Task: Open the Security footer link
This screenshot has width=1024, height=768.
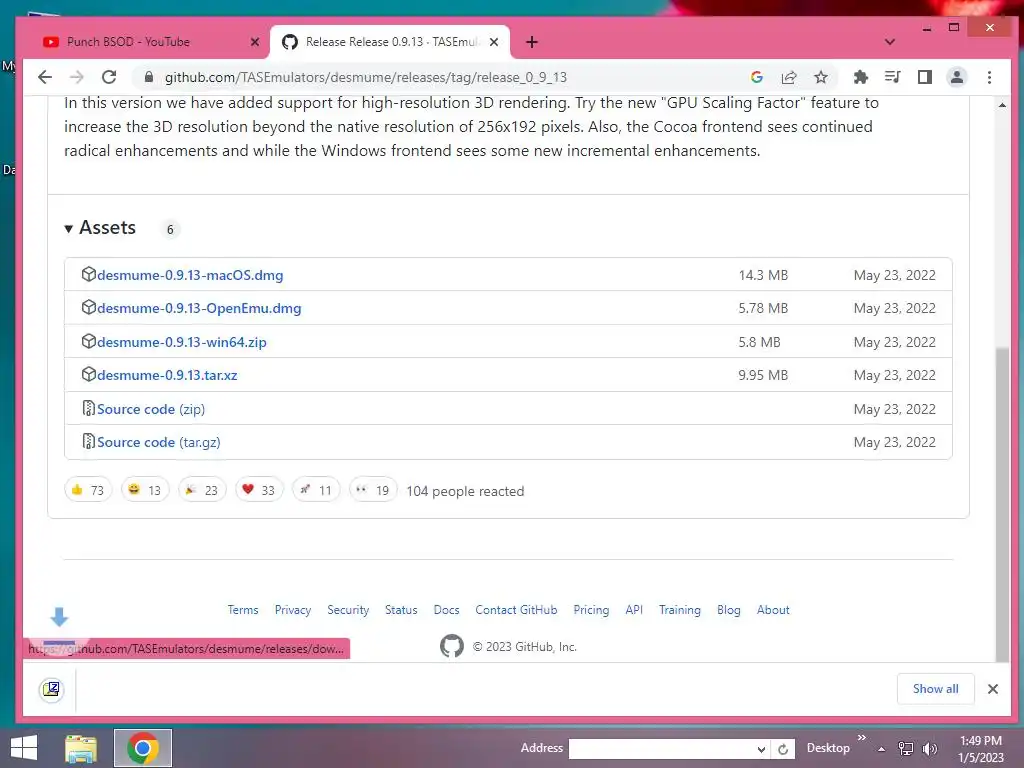Action: [348, 610]
